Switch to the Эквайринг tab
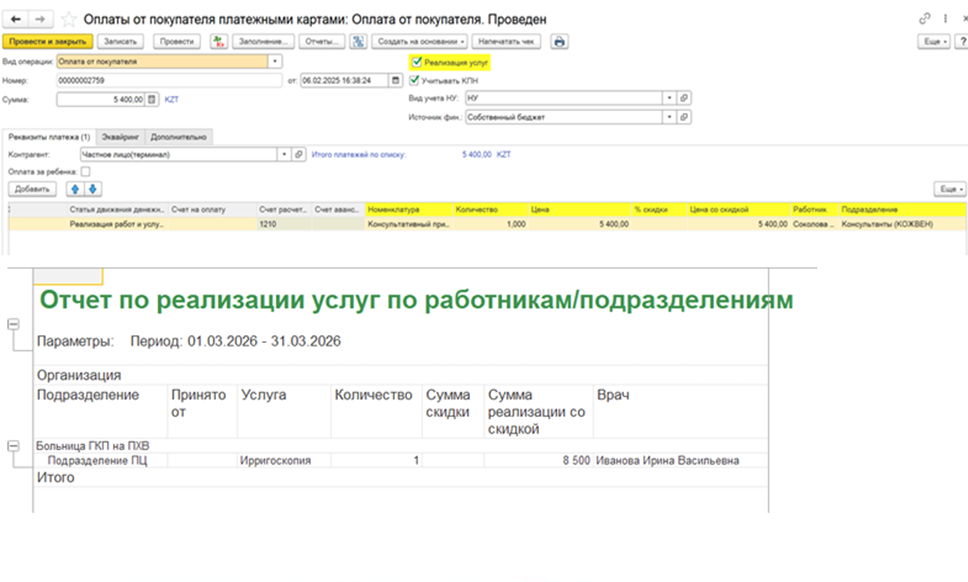The image size is (968, 582). click(120, 137)
